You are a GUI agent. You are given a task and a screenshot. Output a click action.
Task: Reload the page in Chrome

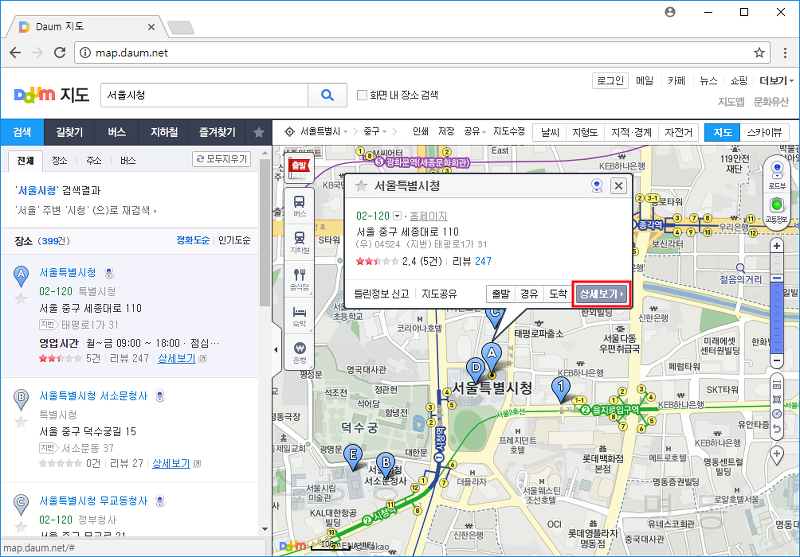[x=60, y=53]
